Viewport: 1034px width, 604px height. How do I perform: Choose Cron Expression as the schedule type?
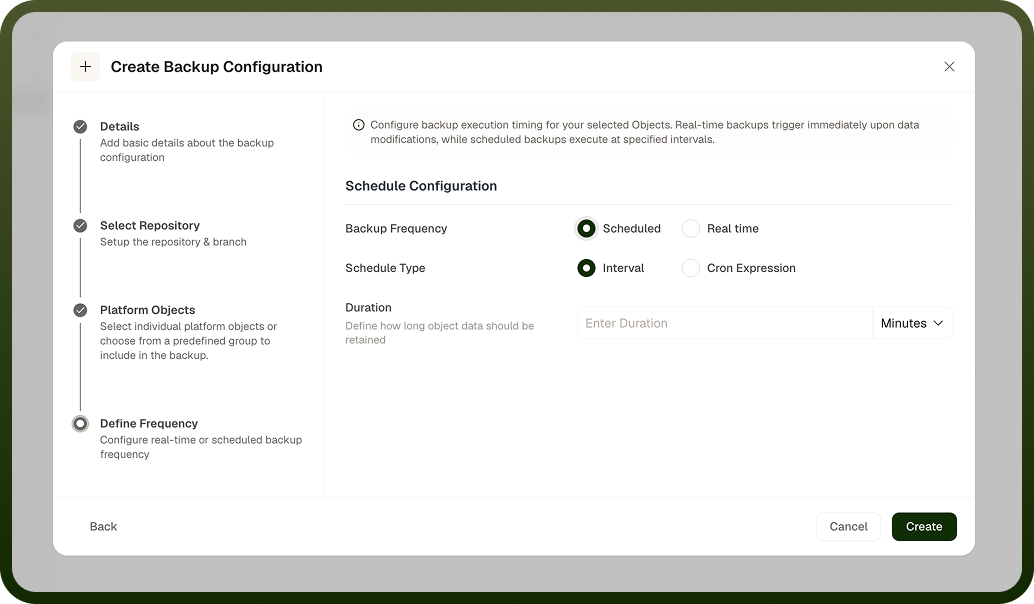(690, 268)
